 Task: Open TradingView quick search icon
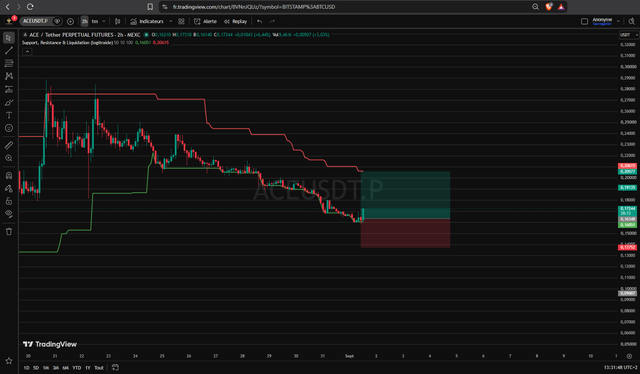pyautogui.click(x=632, y=21)
